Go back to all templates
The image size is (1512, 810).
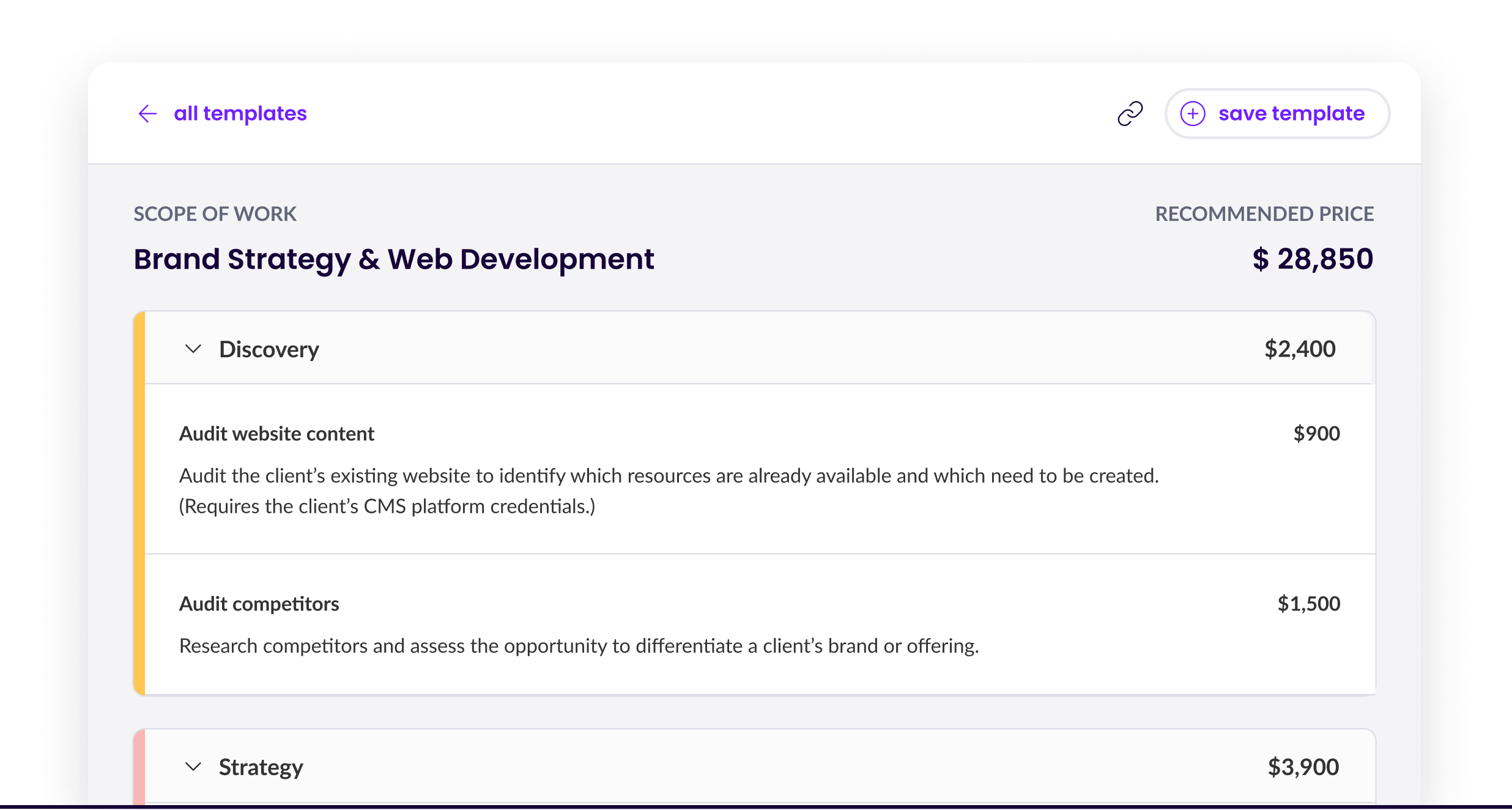tap(240, 114)
